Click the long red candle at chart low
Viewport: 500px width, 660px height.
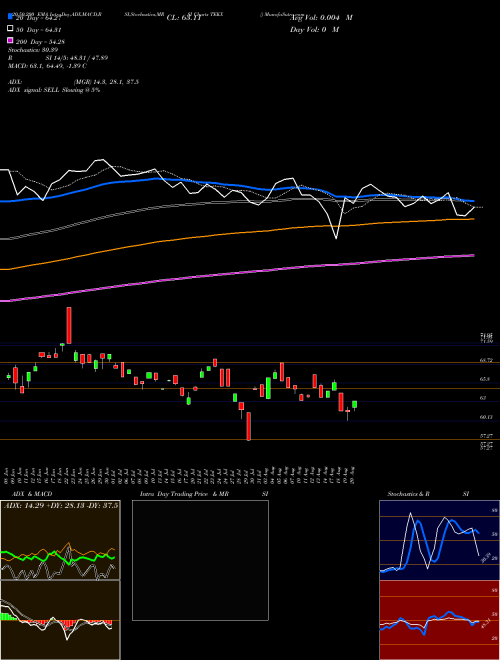(249, 426)
